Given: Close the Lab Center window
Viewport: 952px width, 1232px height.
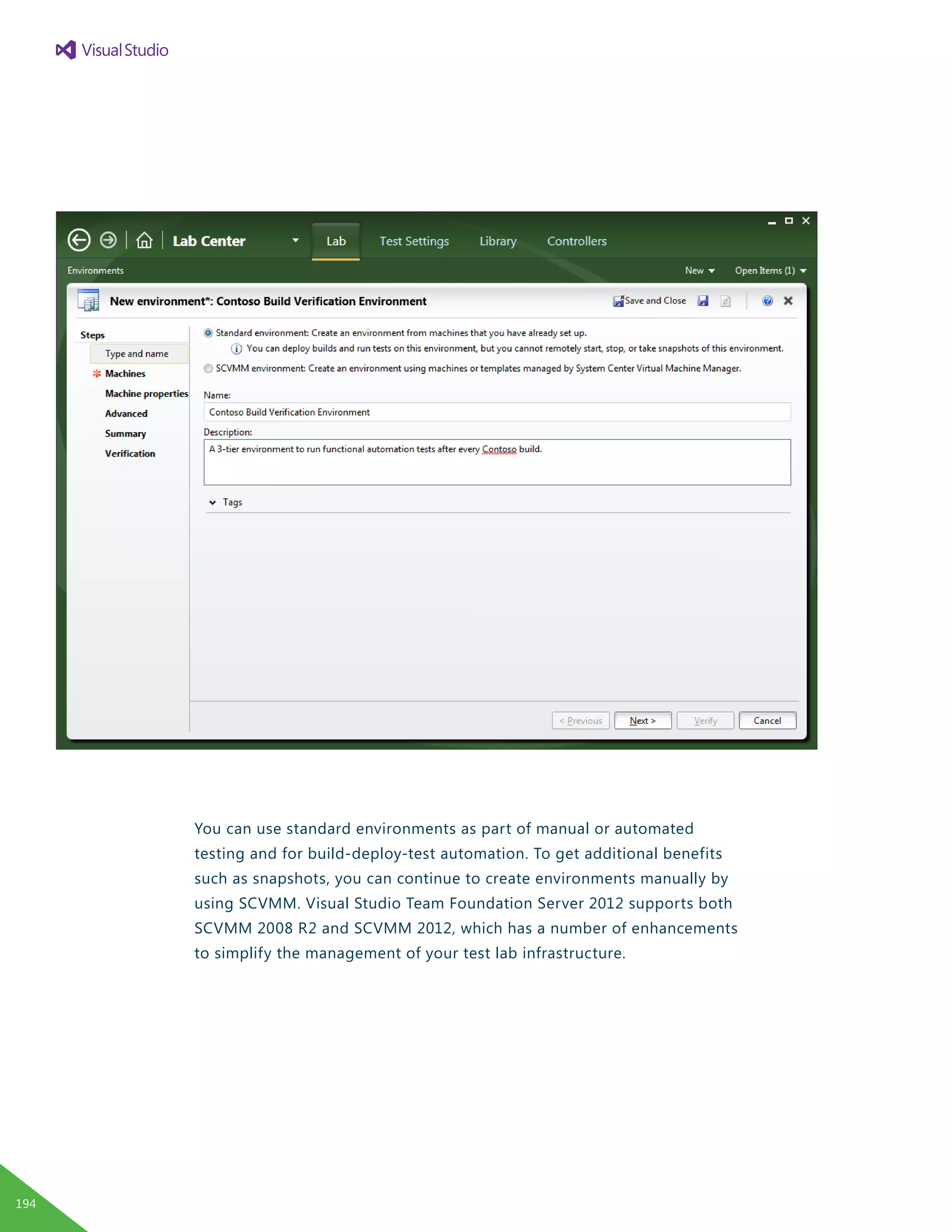Looking at the screenshot, I should coord(806,220).
